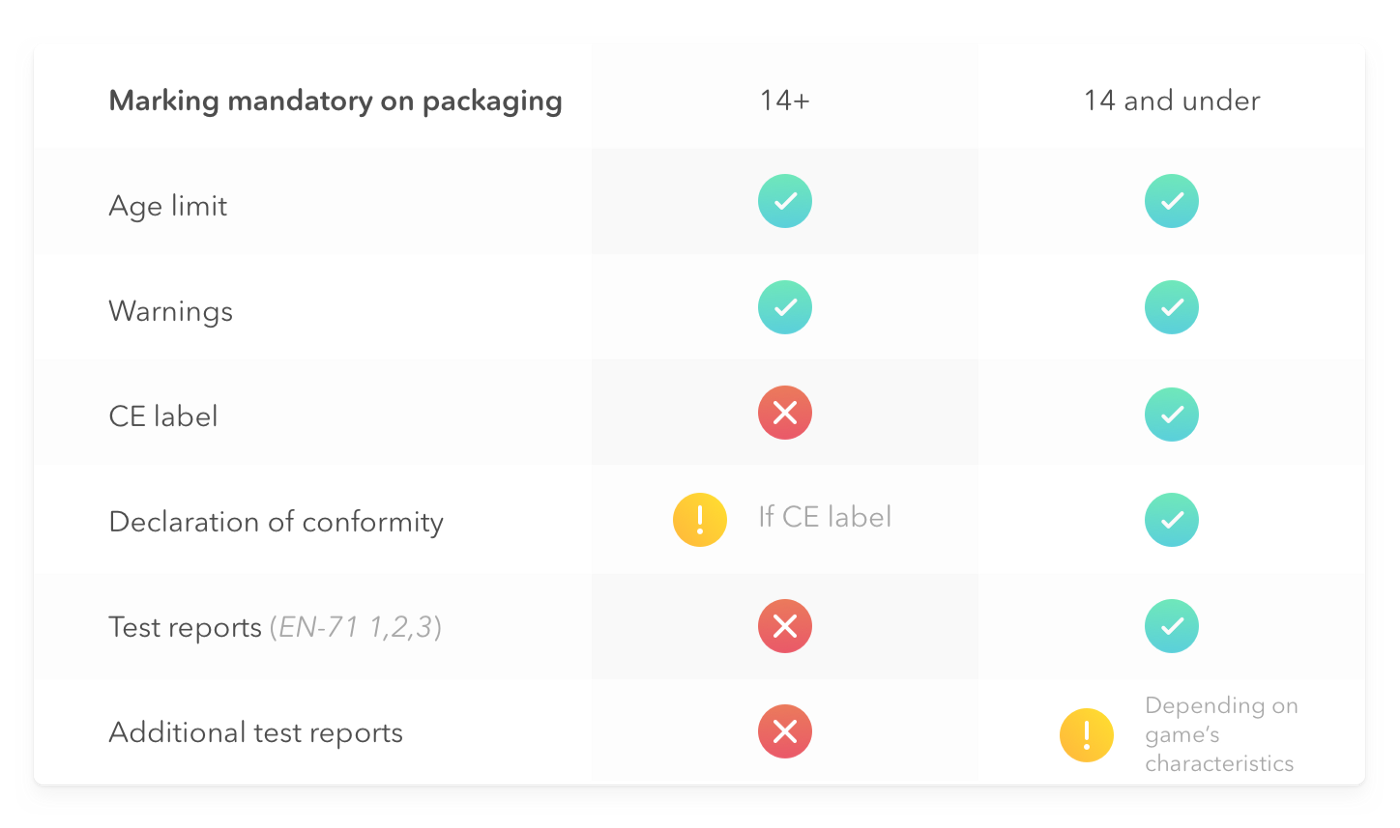Select the Warnings checkmark in 14+ column
The image size is (1400, 828).
[785, 307]
